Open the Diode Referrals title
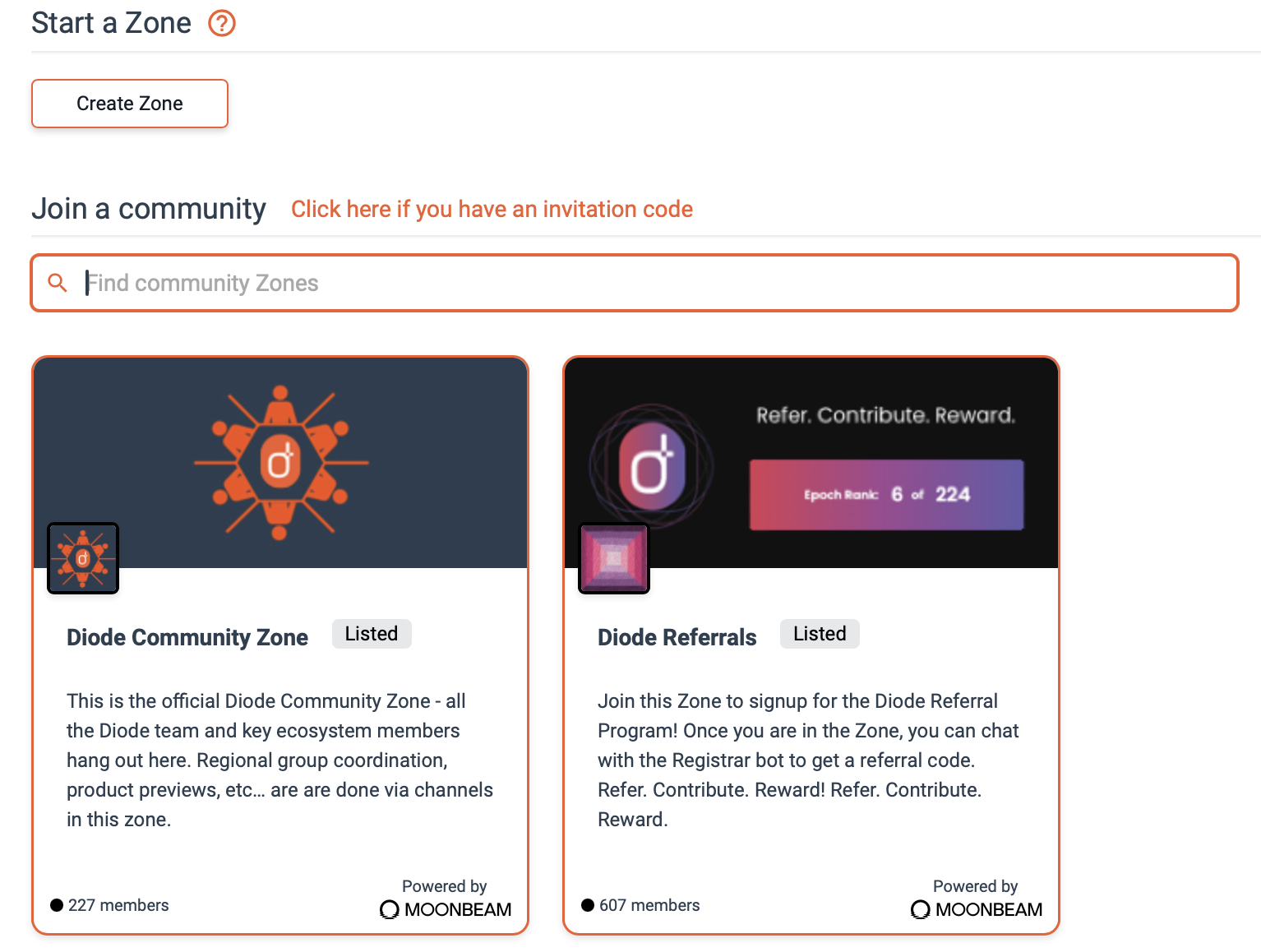This screenshot has height=952, width=1261. pyautogui.click(x=677, y=637)
